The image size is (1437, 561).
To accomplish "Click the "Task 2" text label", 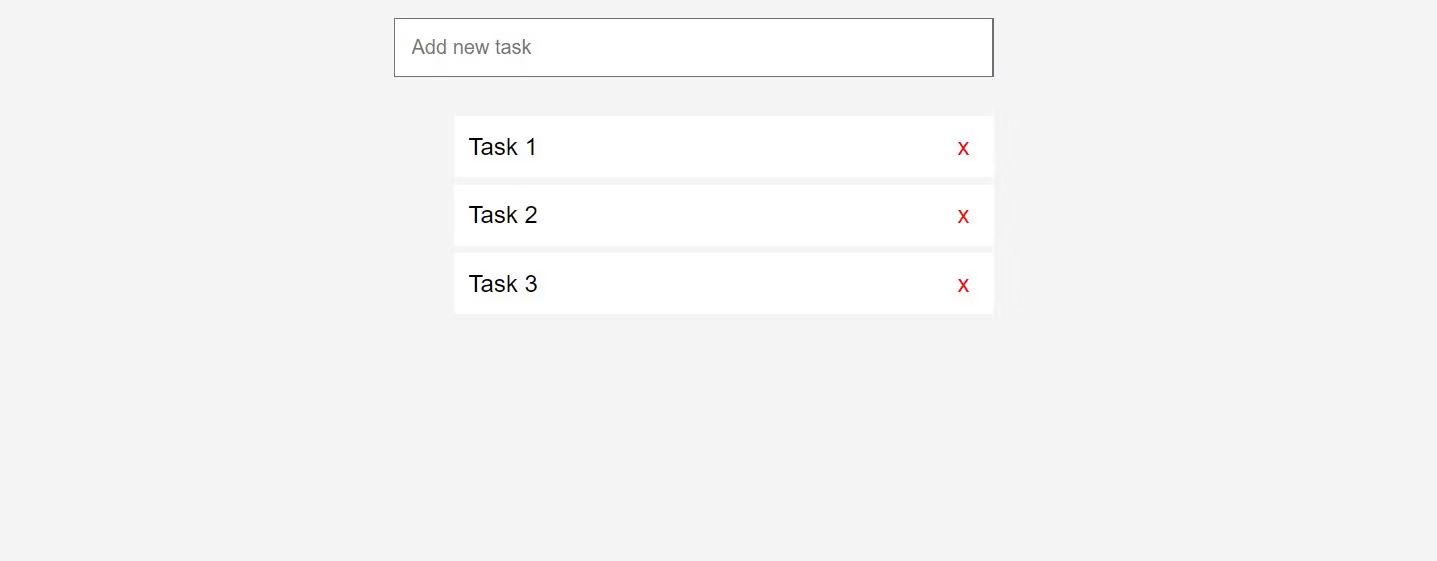I will coord(502,215).
